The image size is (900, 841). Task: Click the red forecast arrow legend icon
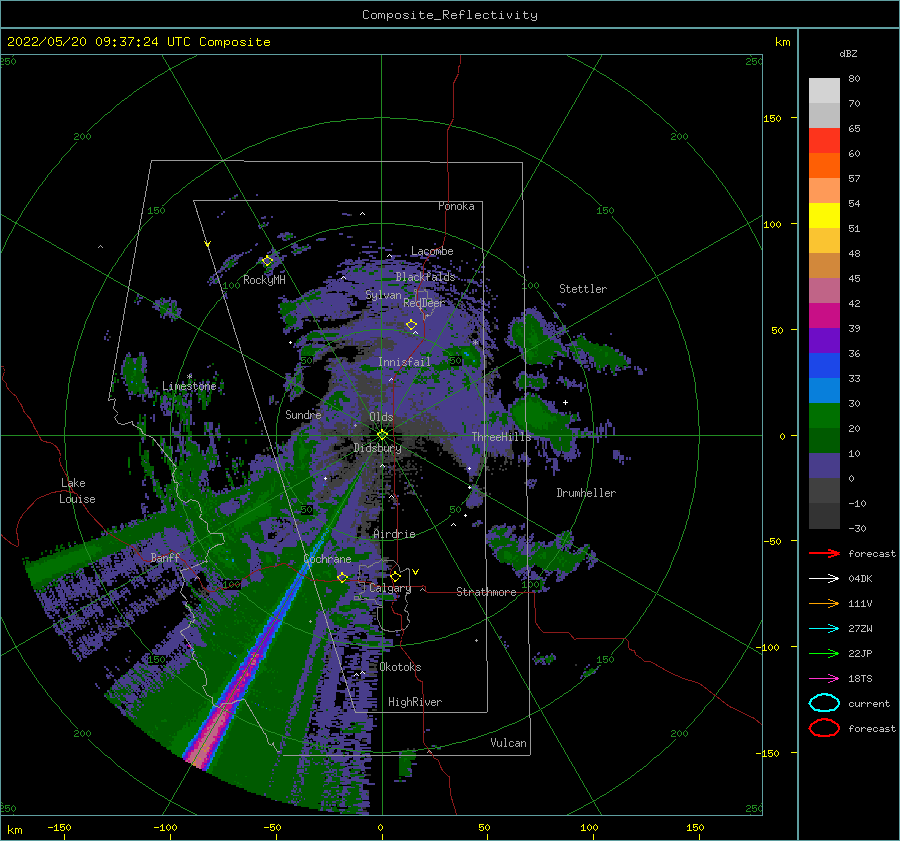pos(824,553)
